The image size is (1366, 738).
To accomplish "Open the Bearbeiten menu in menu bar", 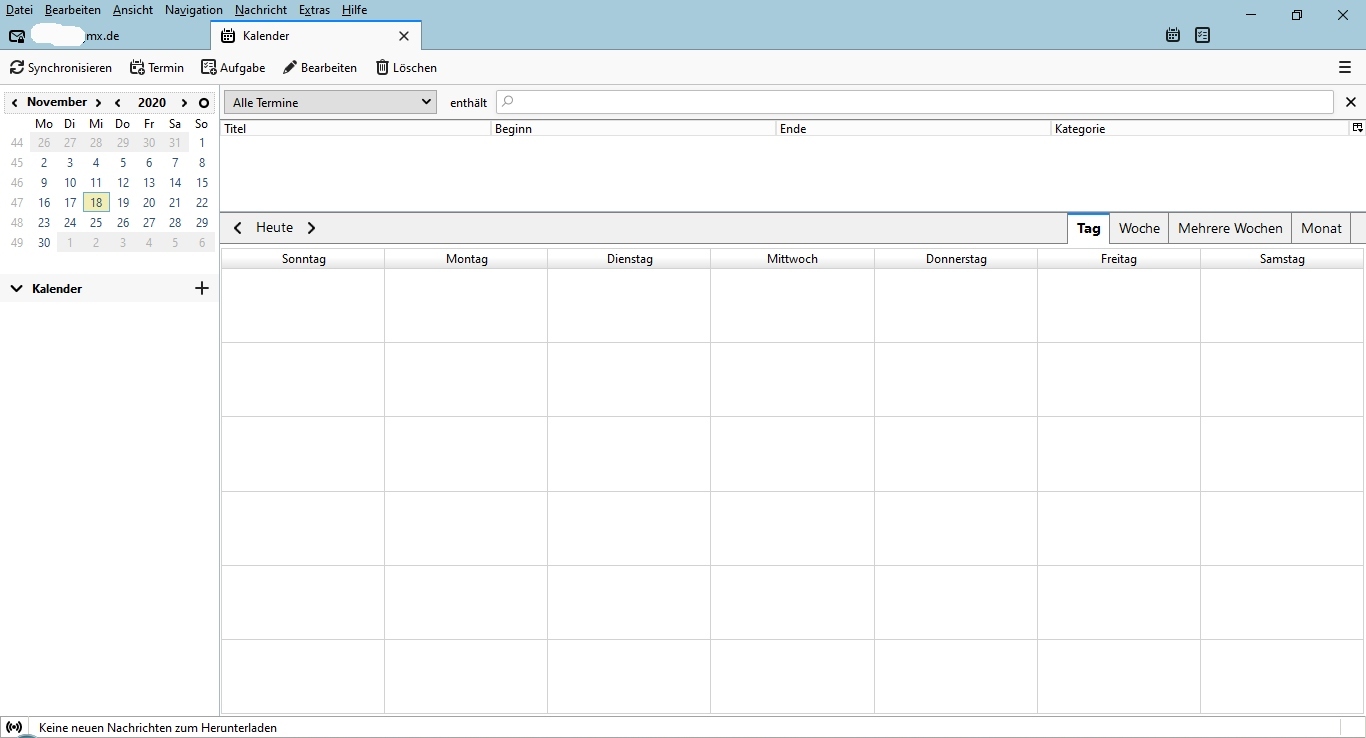I will click(73, 10).
